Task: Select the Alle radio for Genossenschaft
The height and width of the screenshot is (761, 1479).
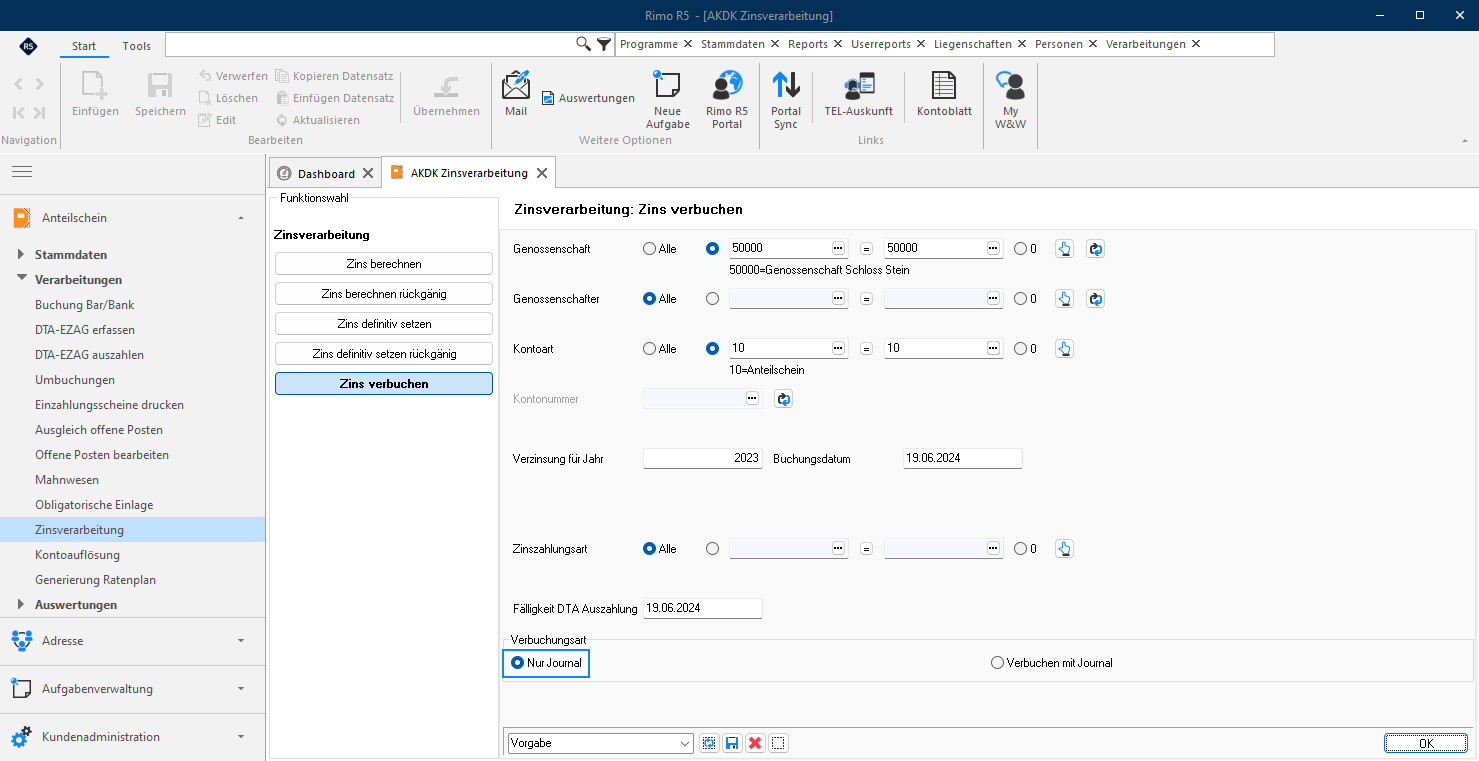Action: (650, 249)
